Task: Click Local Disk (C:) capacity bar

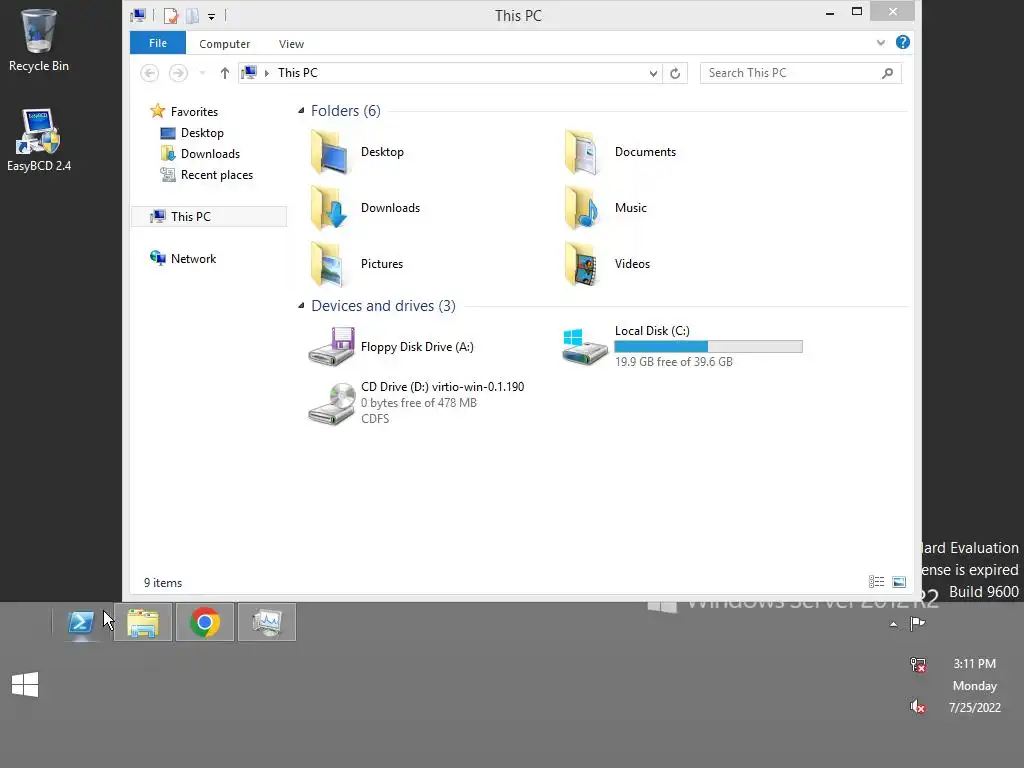Action: pyautogui.click(x=709, y=347)
